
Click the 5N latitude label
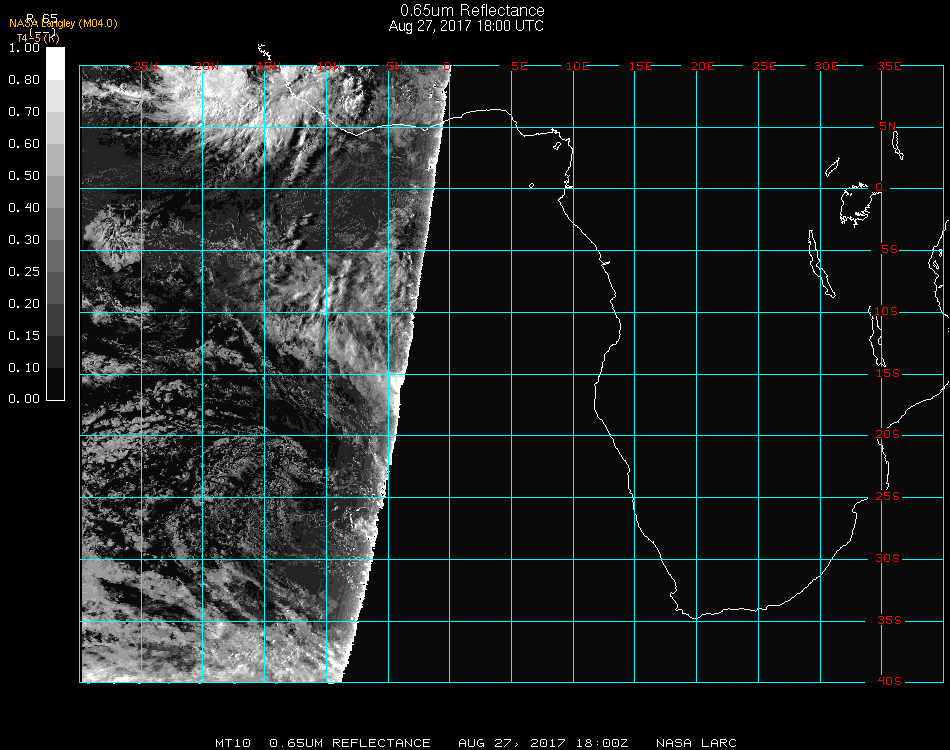(888, 126)
